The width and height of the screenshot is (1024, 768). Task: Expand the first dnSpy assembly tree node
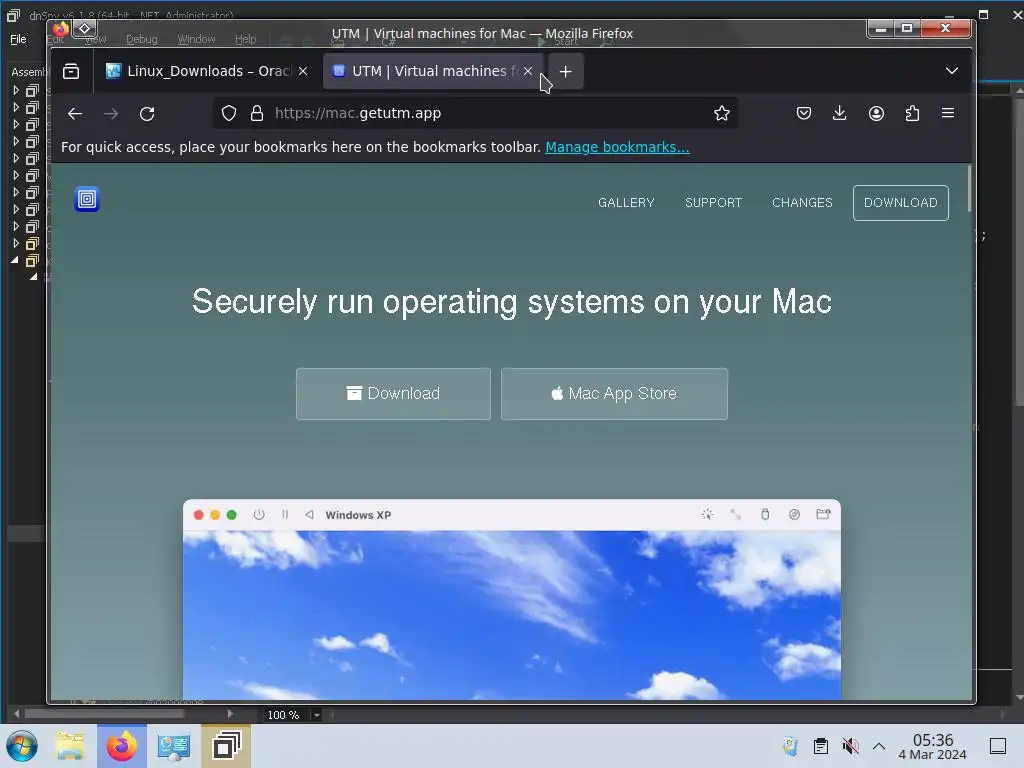pos(16,90)
